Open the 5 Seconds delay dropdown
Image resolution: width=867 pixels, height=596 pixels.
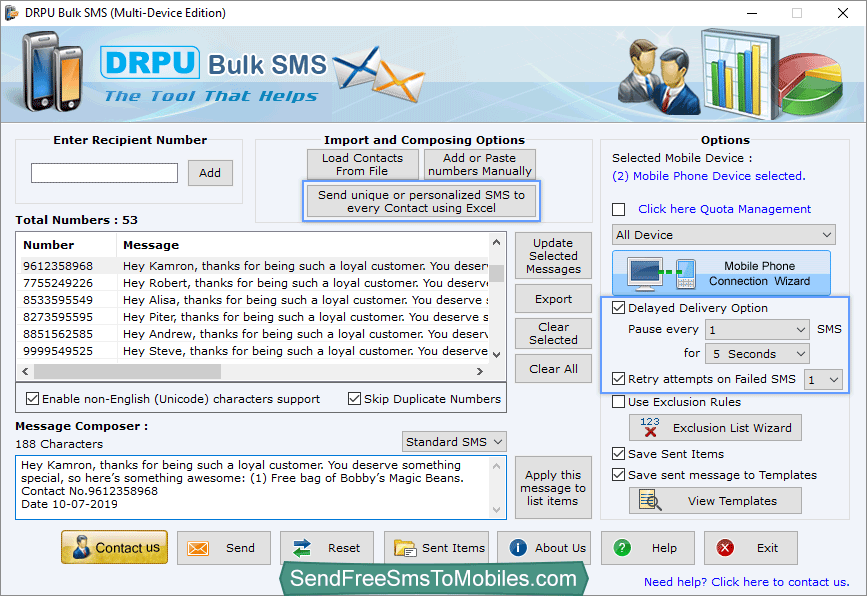(x=757, y=354)
